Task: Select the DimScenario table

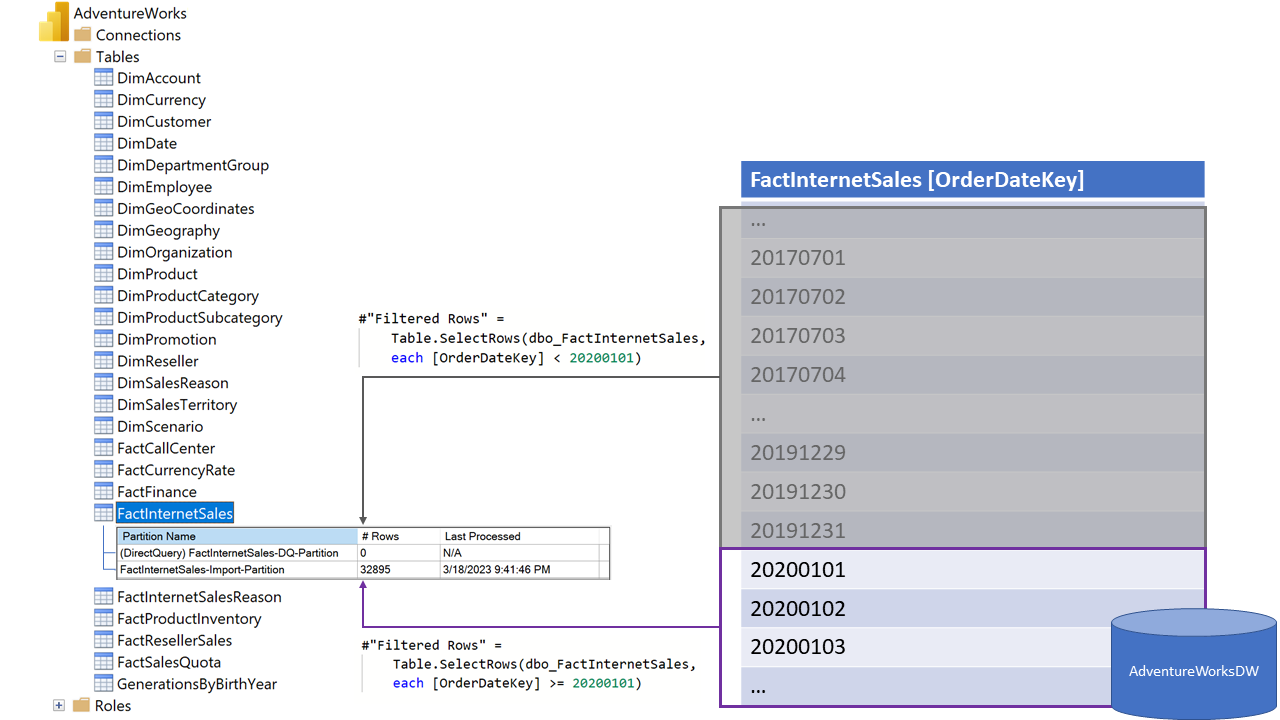Action: (160, 426)
